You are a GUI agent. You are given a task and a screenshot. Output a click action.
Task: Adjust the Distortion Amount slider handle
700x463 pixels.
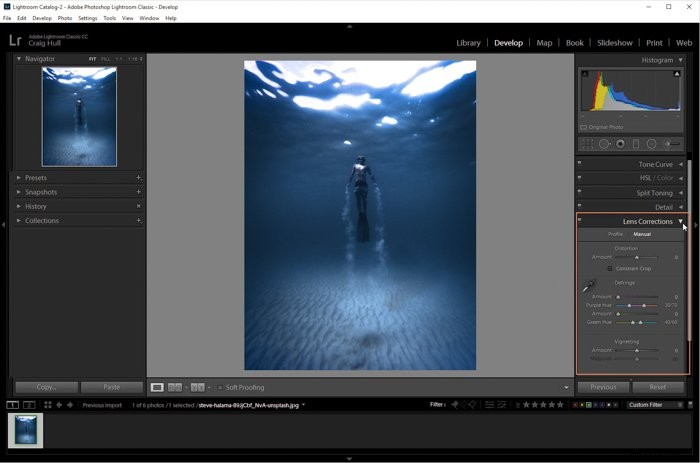coord(637,258)
